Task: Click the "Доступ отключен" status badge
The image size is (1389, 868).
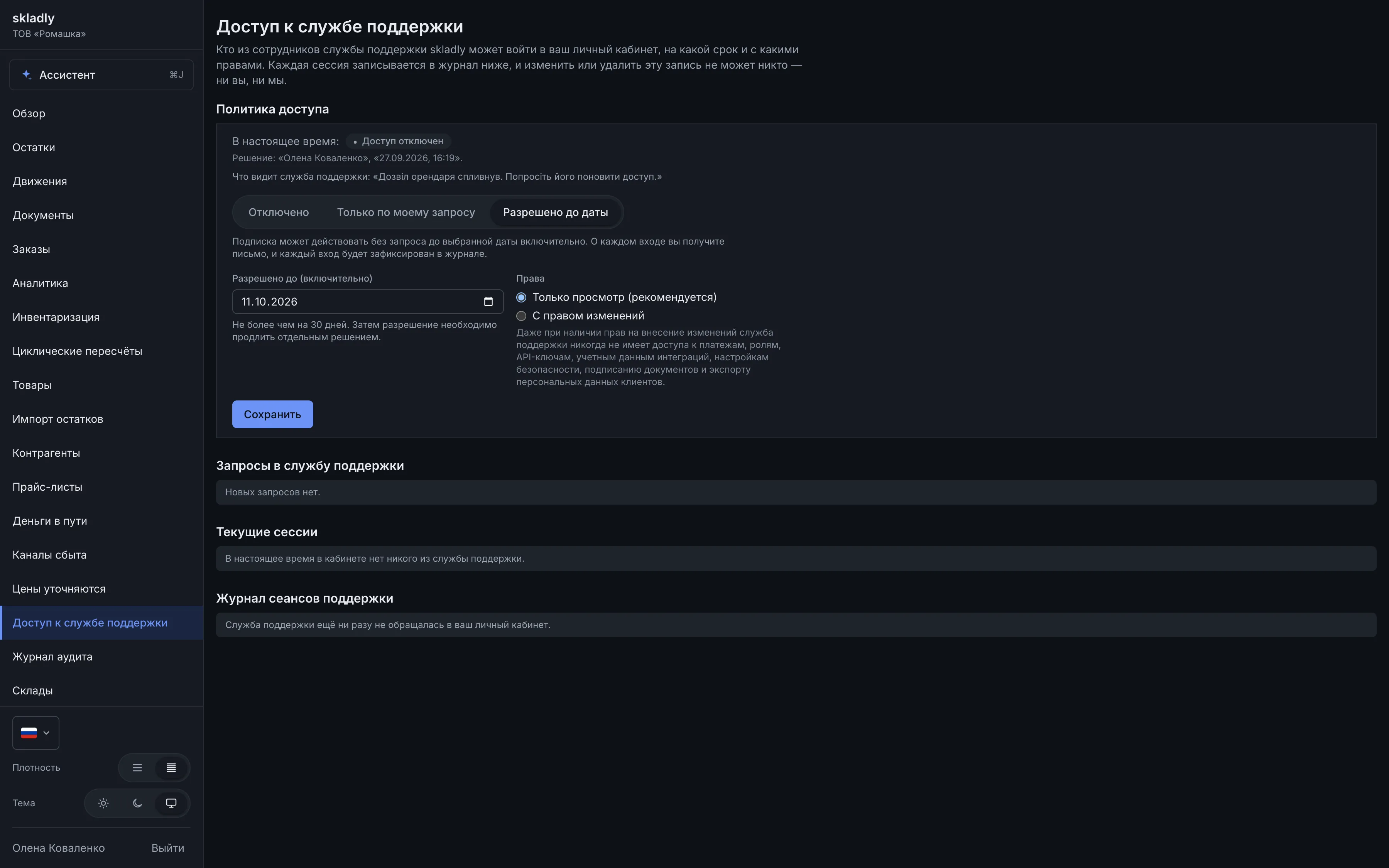Action: 398,141
